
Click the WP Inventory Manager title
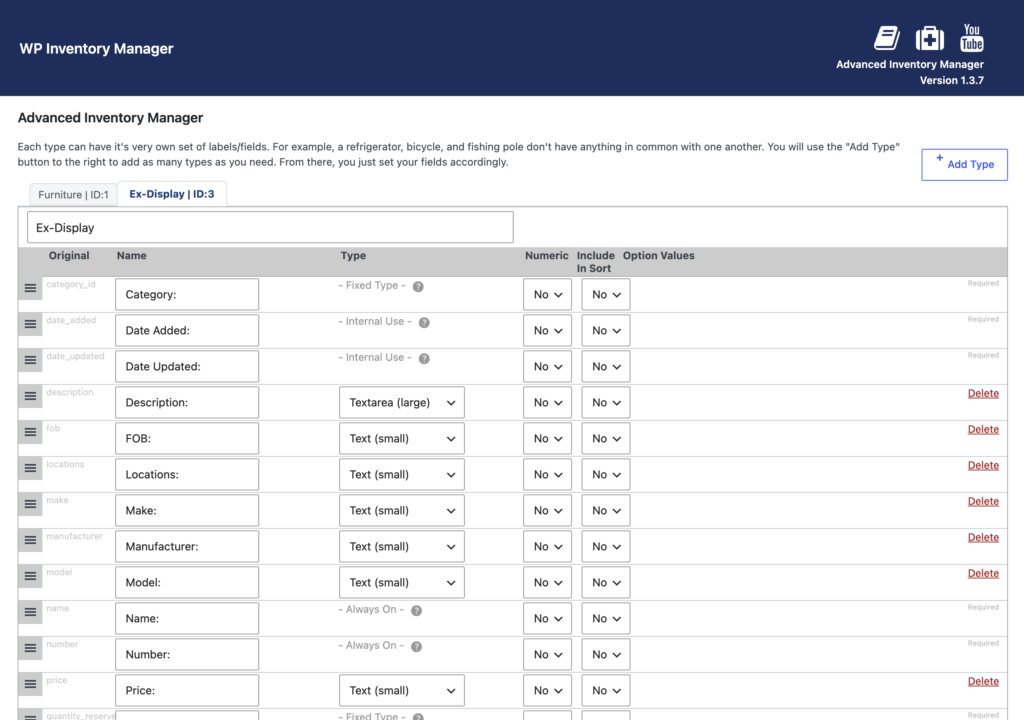(97, 49)
